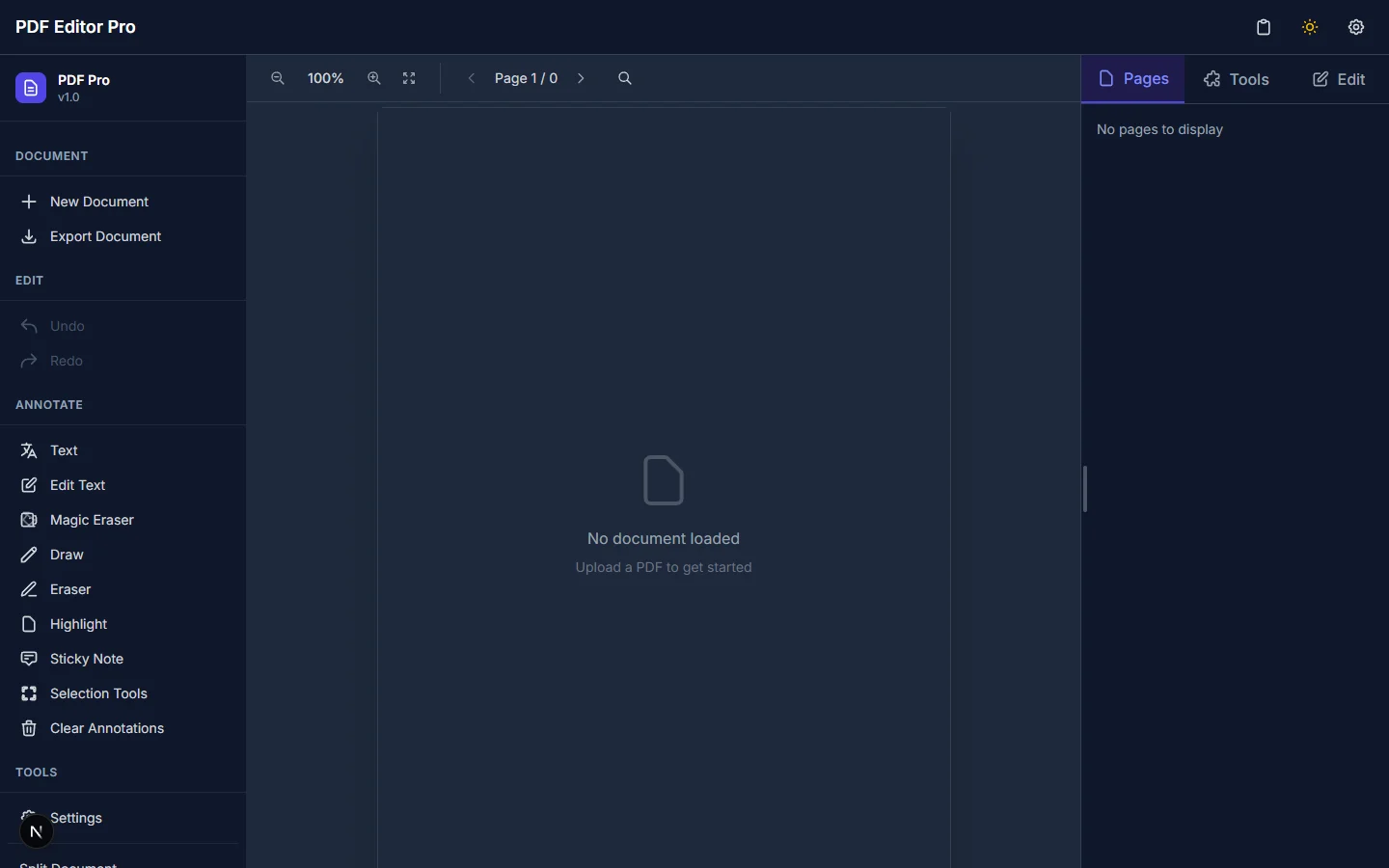Select the Highlight tool

[123, 624]
